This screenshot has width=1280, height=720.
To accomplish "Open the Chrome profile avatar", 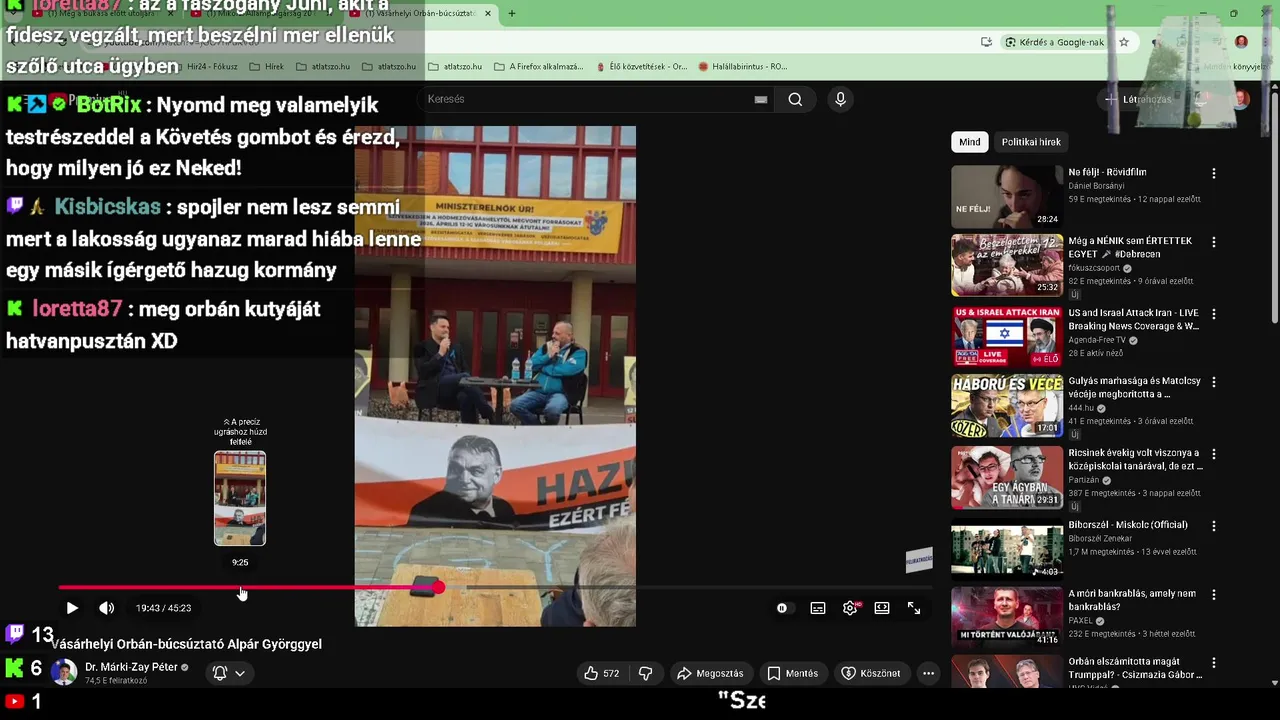I will pos(1241,42).
